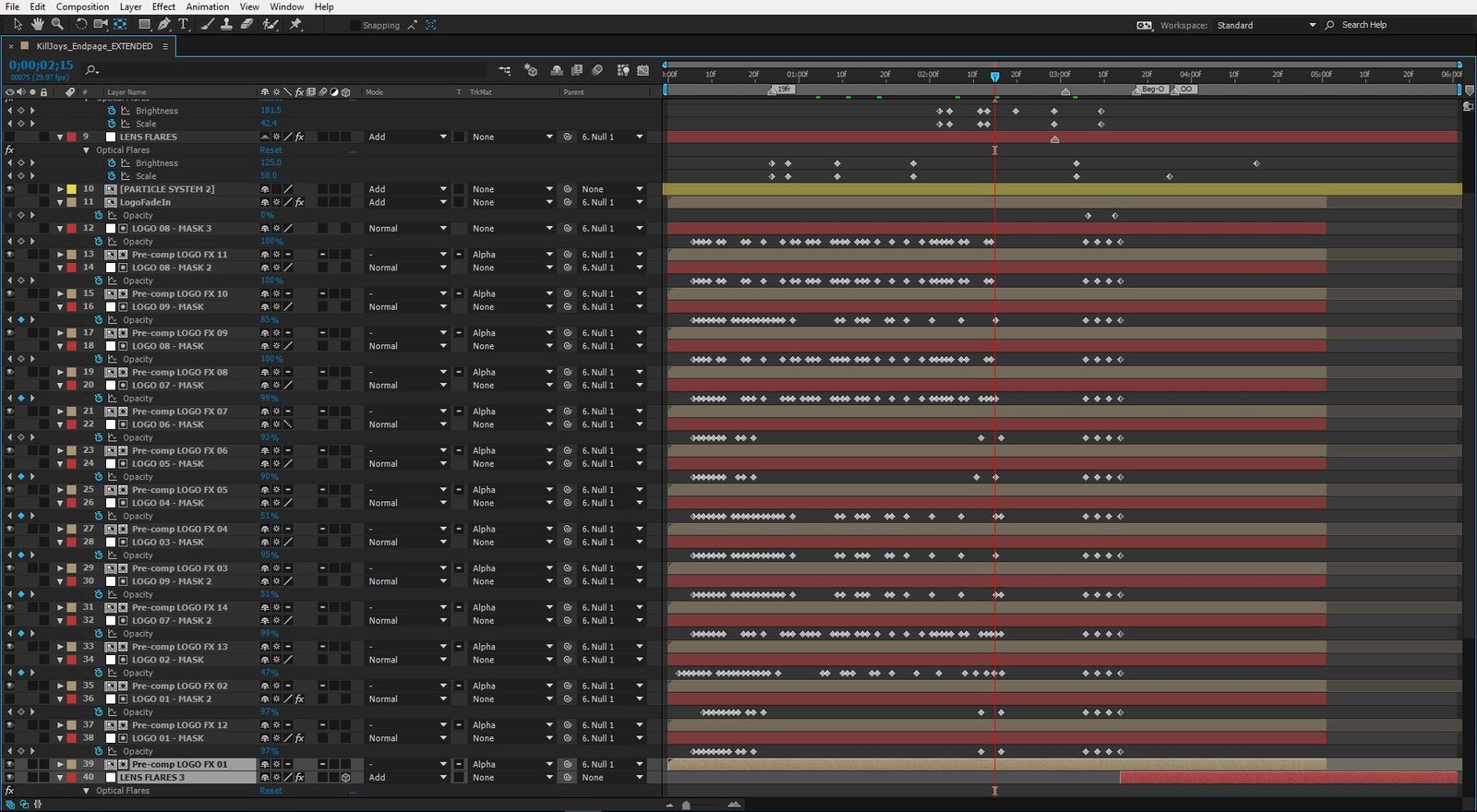Select the Hand tool in the toolbar

coord(38,24)
